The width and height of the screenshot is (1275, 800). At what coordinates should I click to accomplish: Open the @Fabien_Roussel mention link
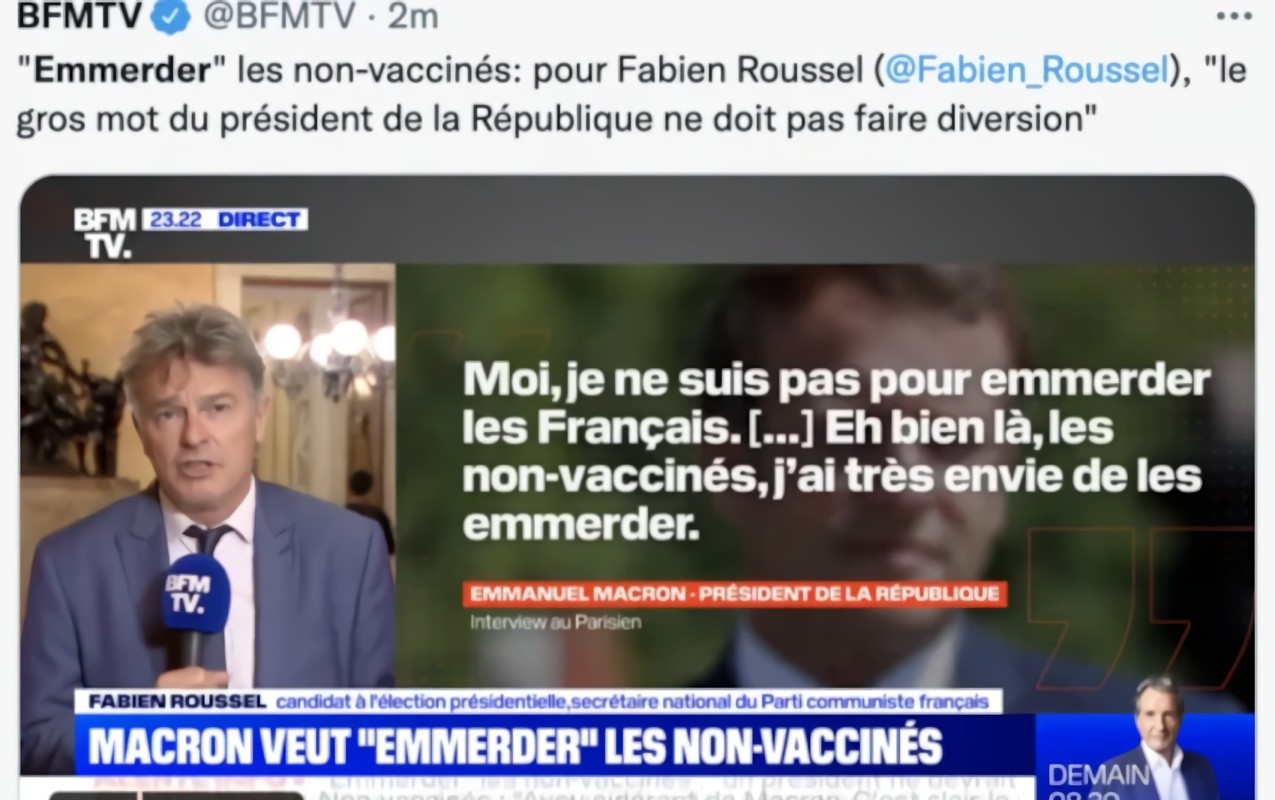click(x=1027, y=71)
